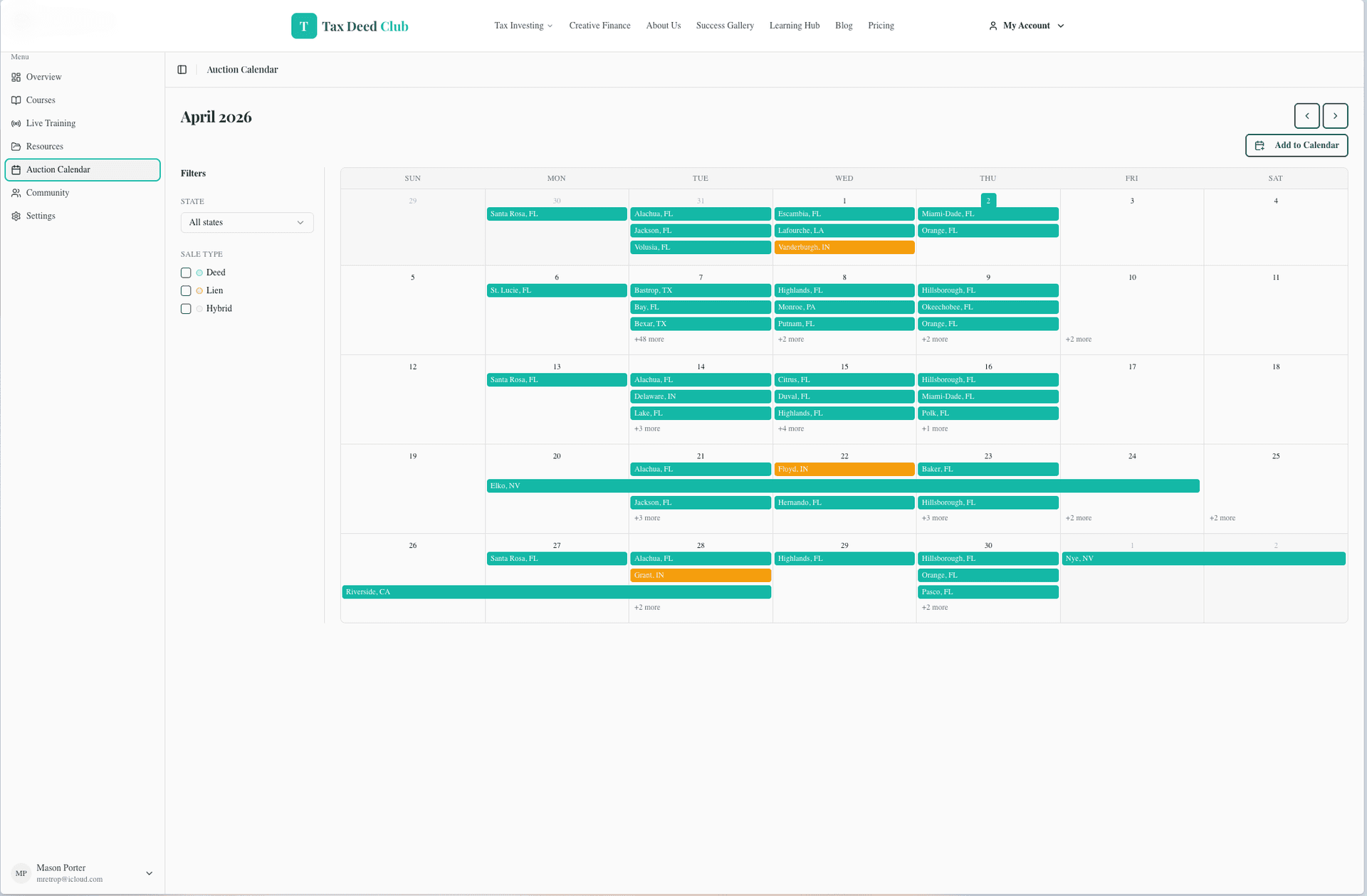Open the Pricing nav item
Image resolution: width=1367 pixels, height=896 pixels.
tap(881, 26)
